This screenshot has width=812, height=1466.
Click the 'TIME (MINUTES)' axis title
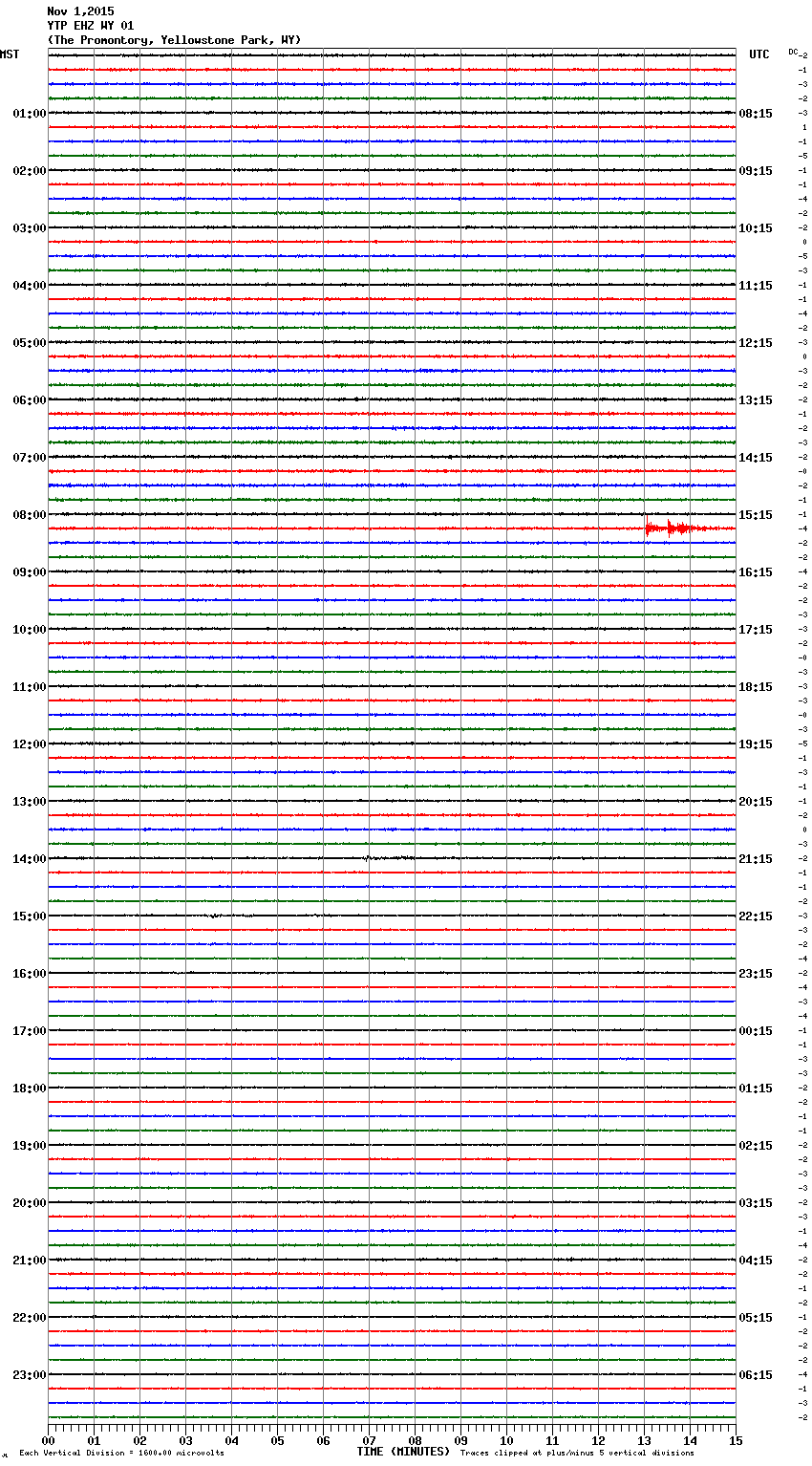coord(403,1452)
